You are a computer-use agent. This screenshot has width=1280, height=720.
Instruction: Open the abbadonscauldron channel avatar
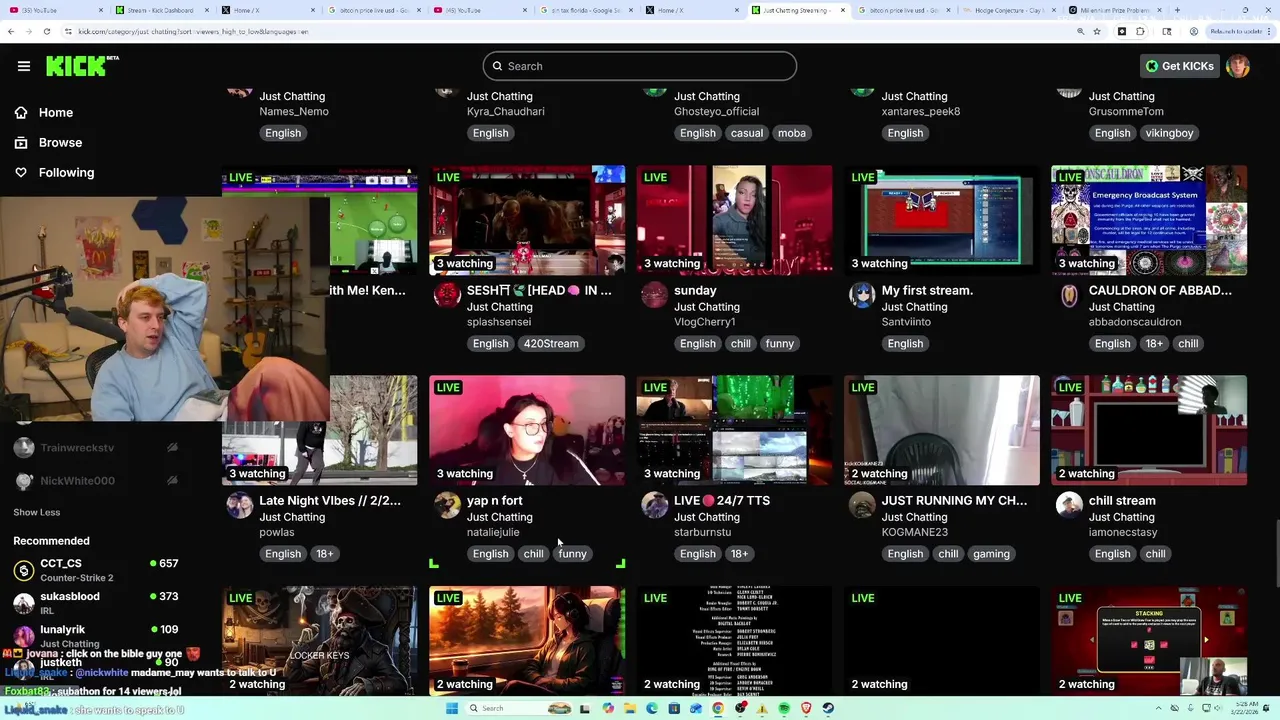[1069, 294]
